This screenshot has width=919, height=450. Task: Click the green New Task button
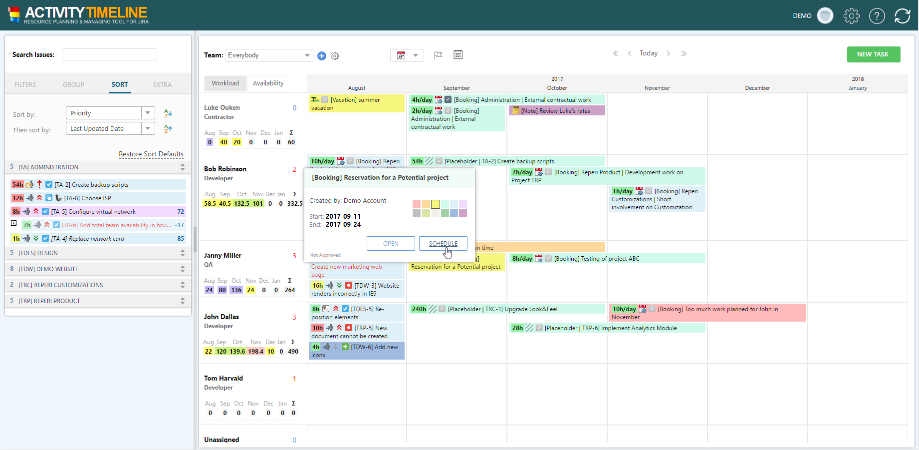(x=872, y=54)
